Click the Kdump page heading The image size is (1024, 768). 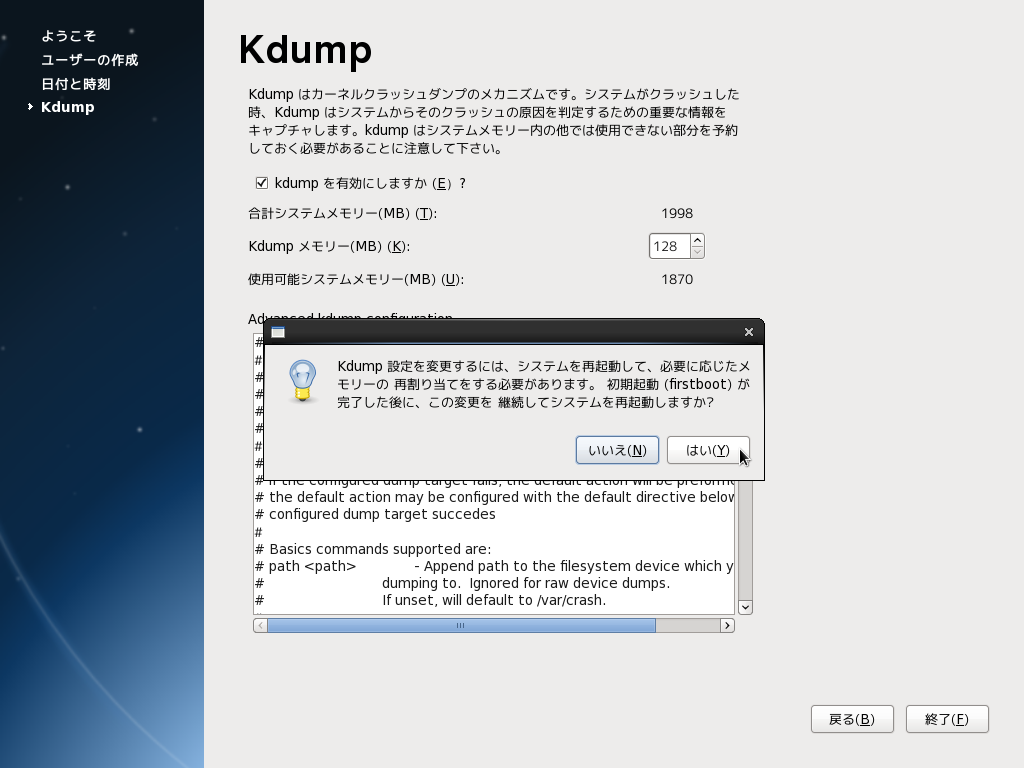[x=306, y=50]
